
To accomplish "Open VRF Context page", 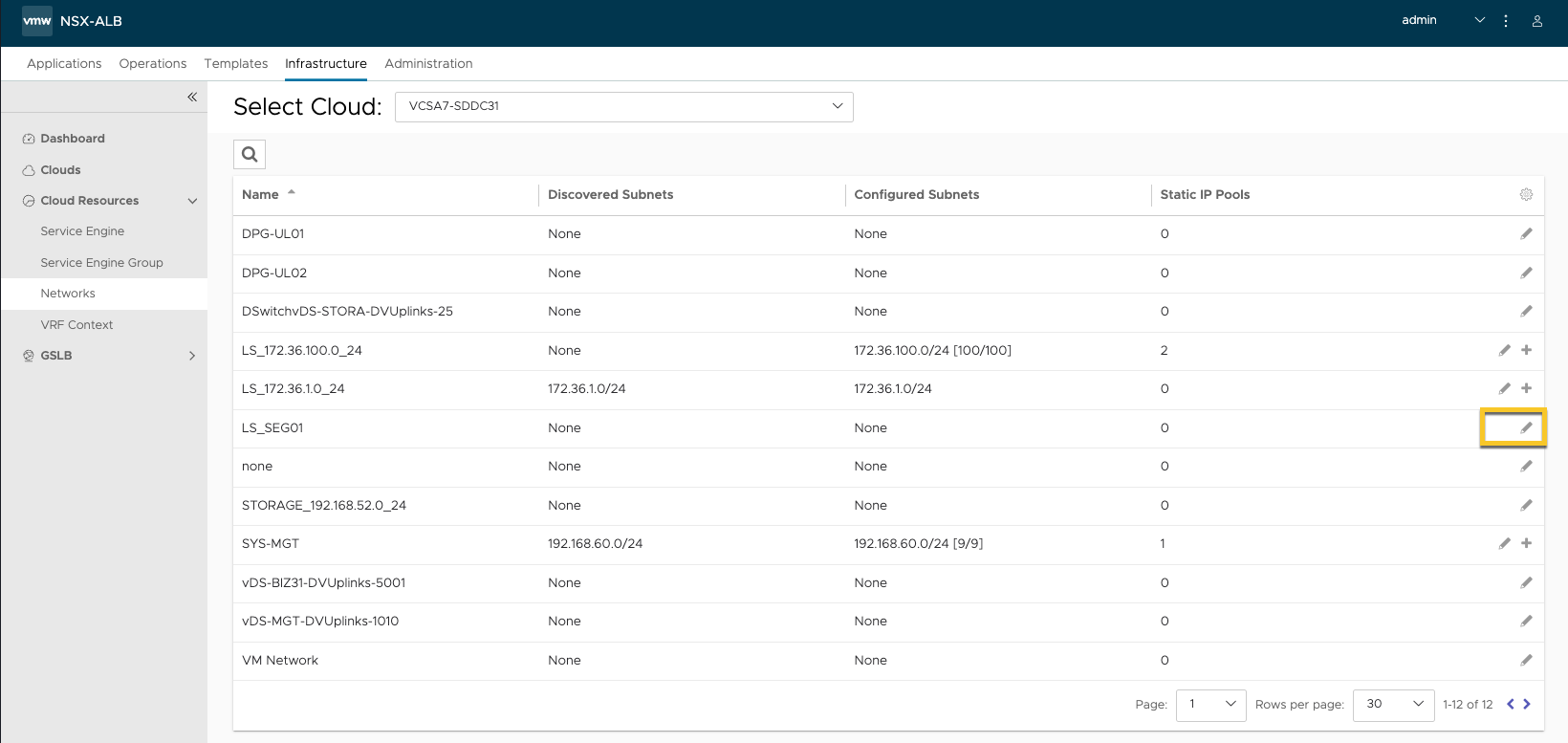I will click(76, 325).
